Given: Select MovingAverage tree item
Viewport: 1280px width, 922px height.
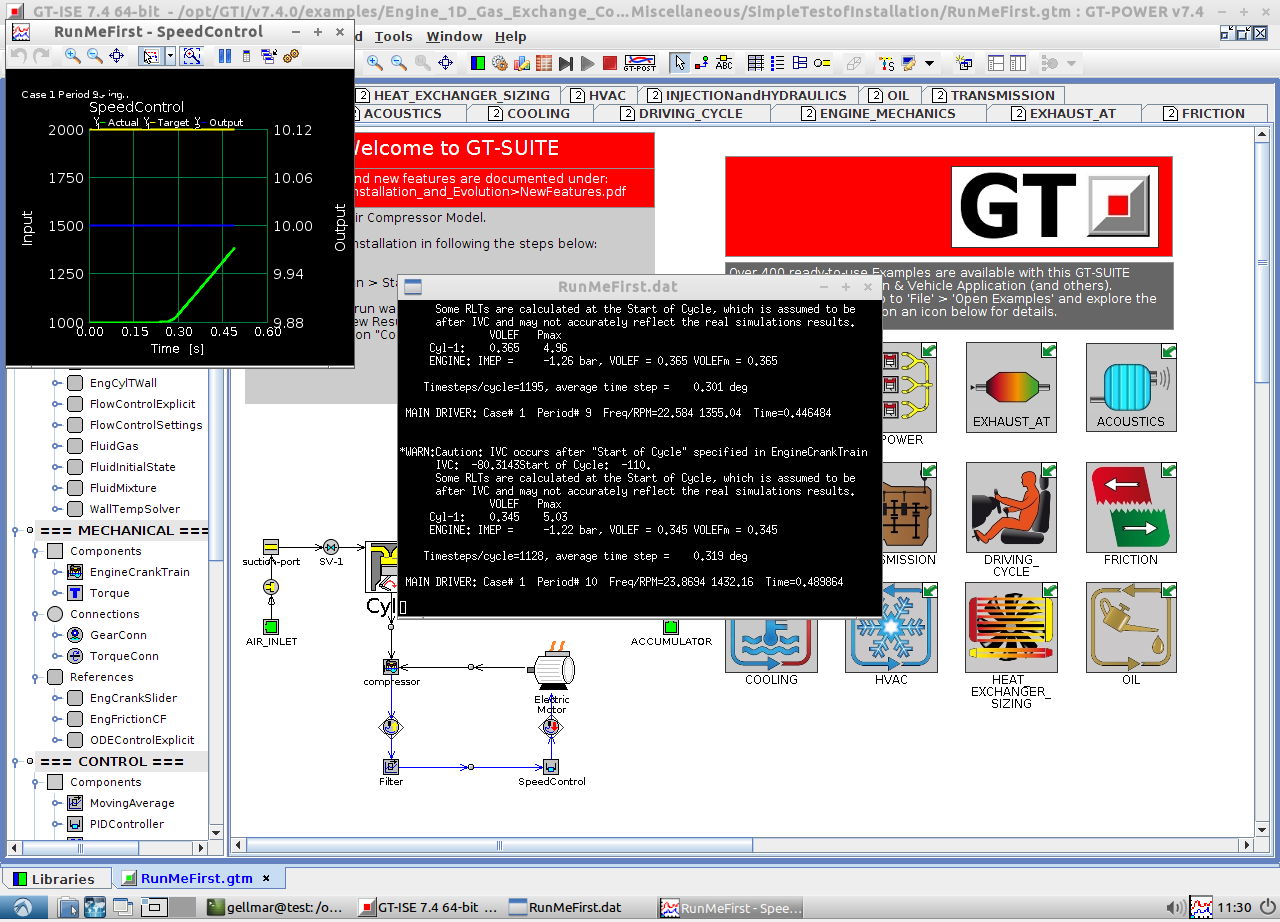Looking at the screenshot, I should 131,803.
